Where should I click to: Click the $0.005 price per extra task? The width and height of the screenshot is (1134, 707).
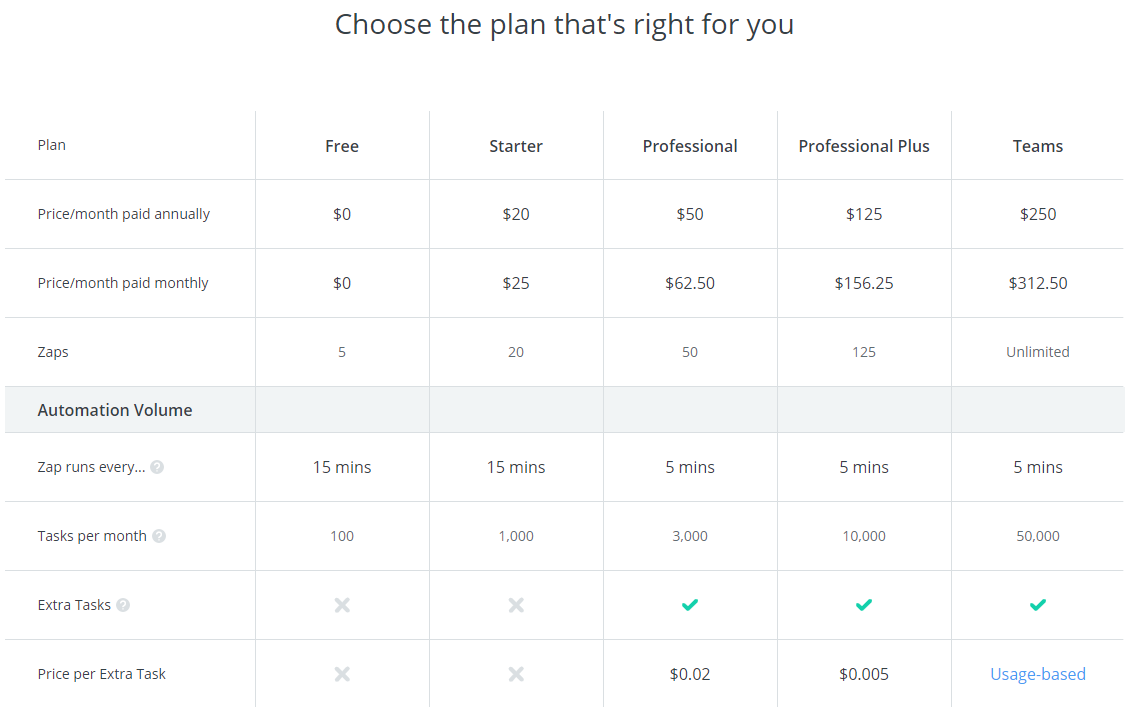tap(864, 674)
